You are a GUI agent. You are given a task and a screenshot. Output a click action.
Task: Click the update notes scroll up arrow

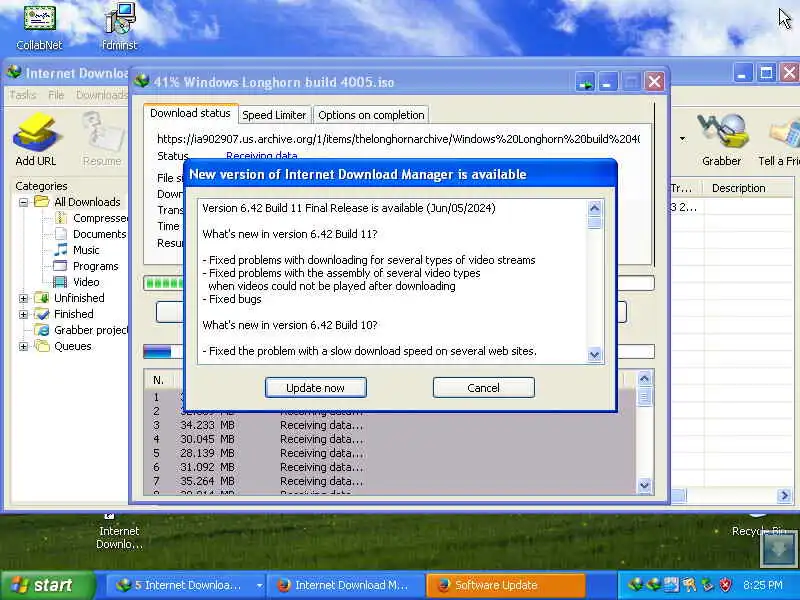tap(594, 208)
